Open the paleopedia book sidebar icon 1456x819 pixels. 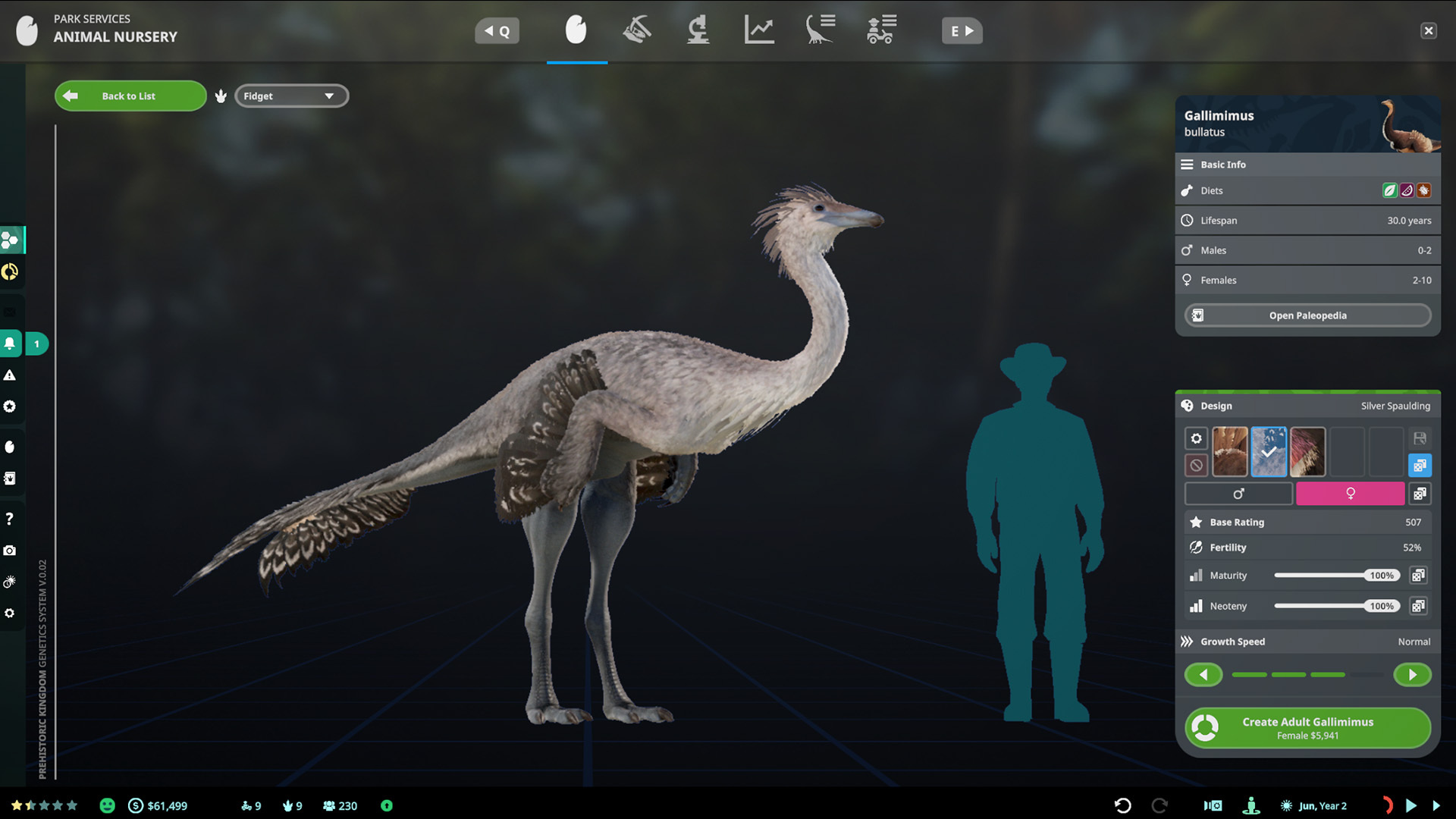[x=10, y=479]
